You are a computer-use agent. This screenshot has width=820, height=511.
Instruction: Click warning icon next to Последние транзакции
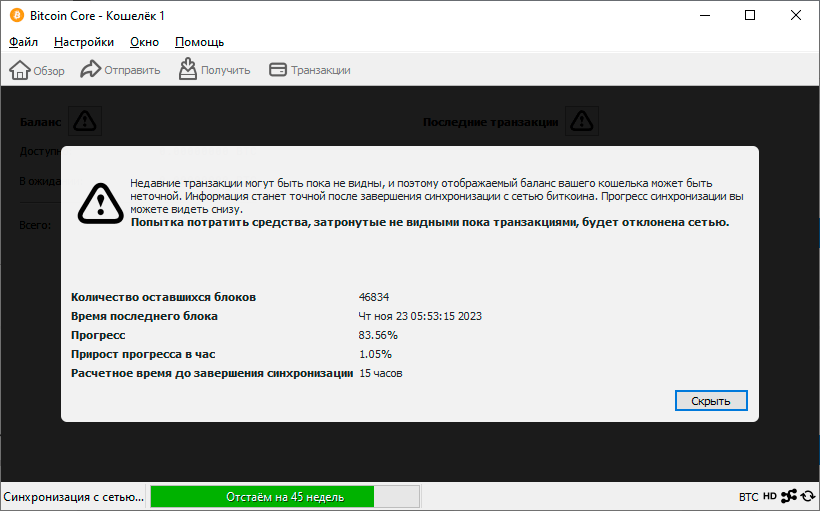(582, 121)
